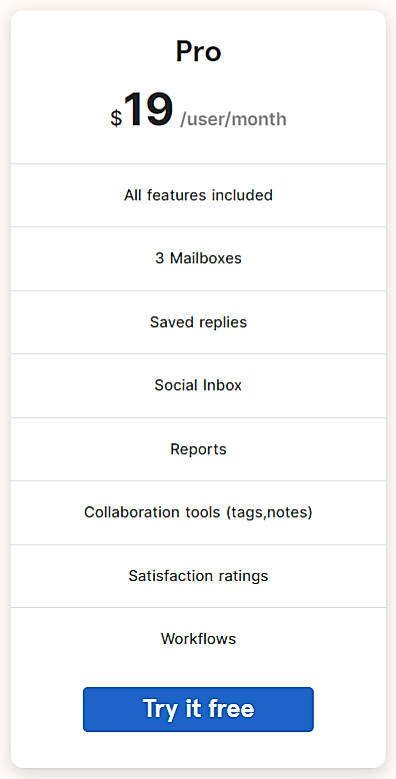Select the All features included row
Screen dimensions: 396x779
tap(198, 195)
